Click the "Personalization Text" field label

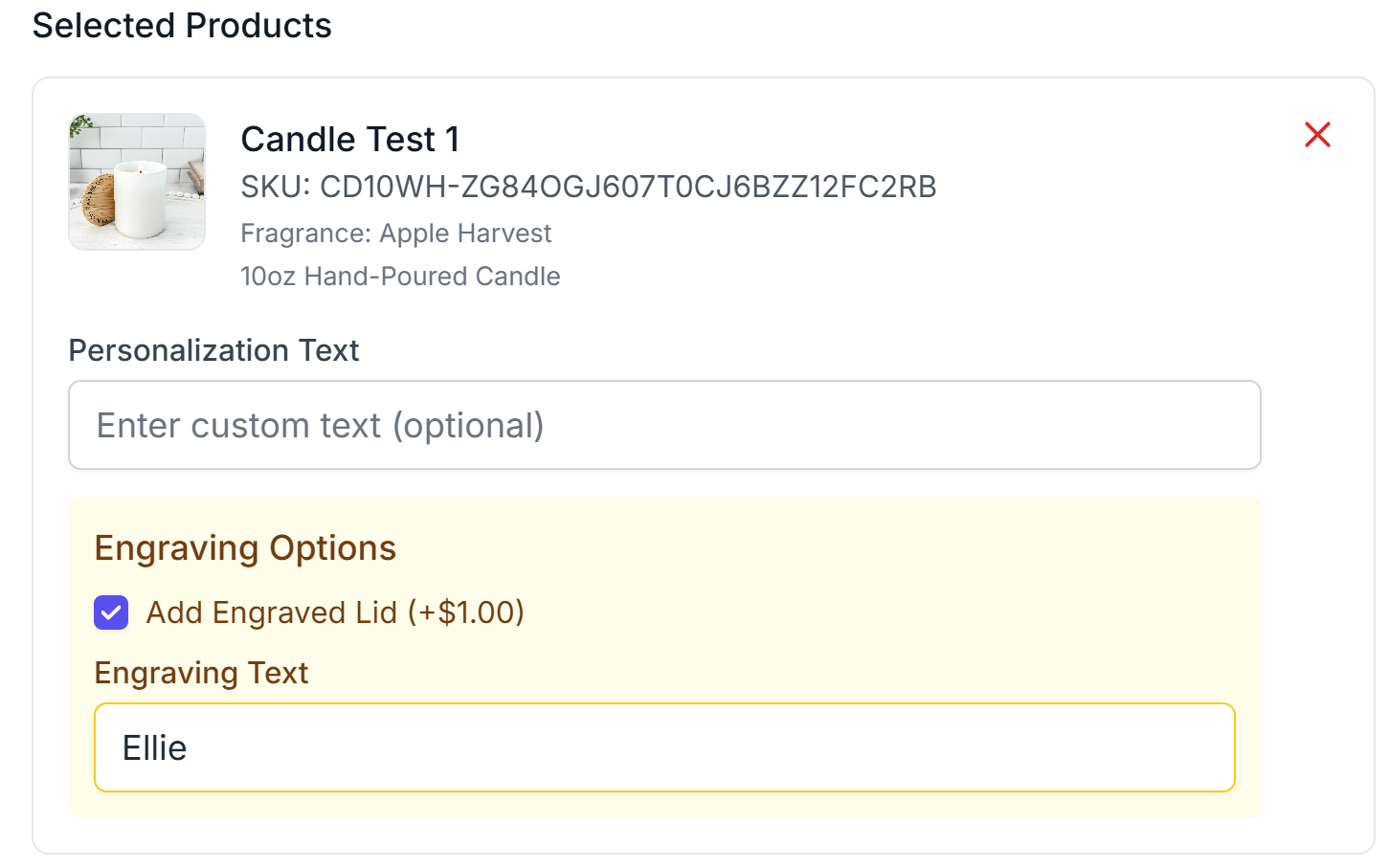click(x=213, y=350)
